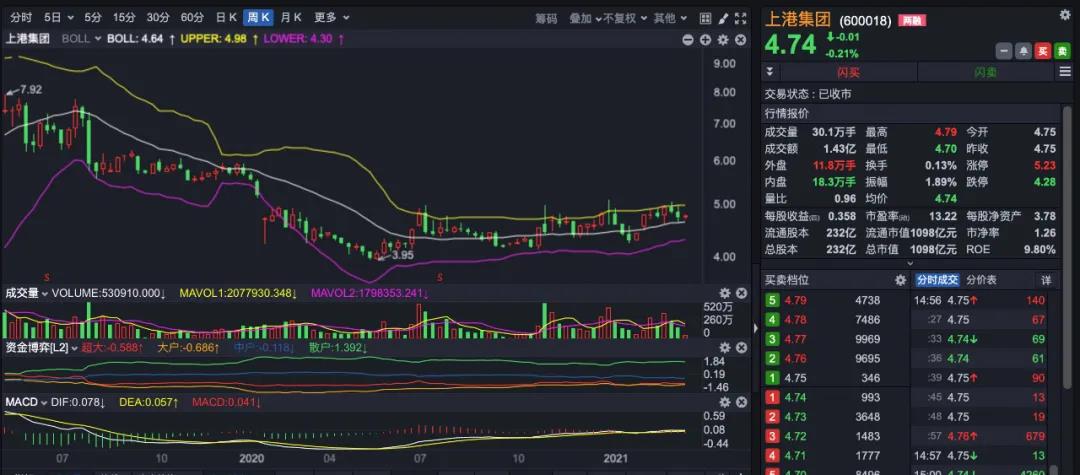
Task: Set a price alert with bell icon
Action: coord(1024,51)
